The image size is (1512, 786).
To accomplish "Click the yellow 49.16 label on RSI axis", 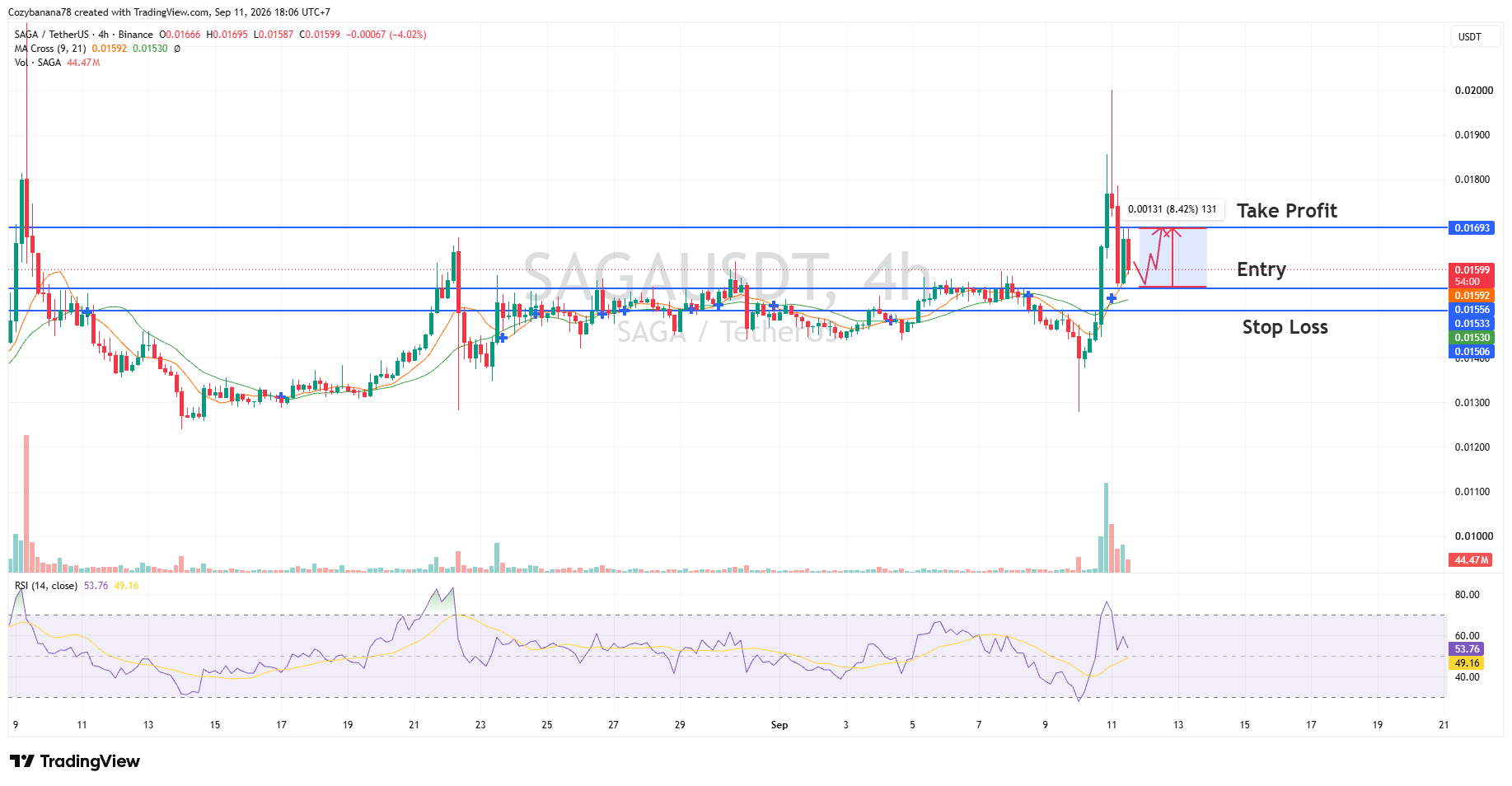I will [x=1466, y=663].
